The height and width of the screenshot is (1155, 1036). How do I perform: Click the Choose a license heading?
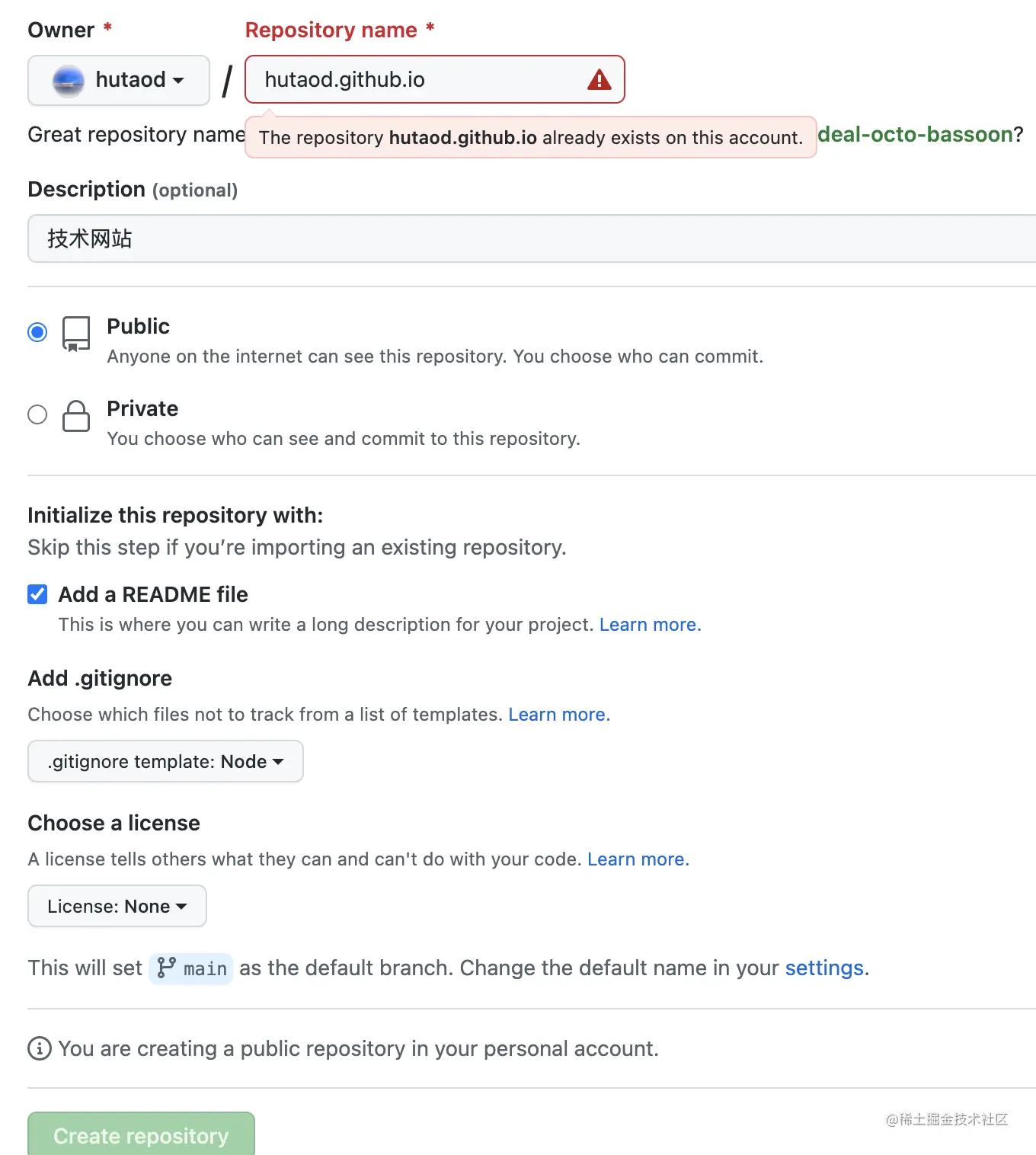[114, 823]
